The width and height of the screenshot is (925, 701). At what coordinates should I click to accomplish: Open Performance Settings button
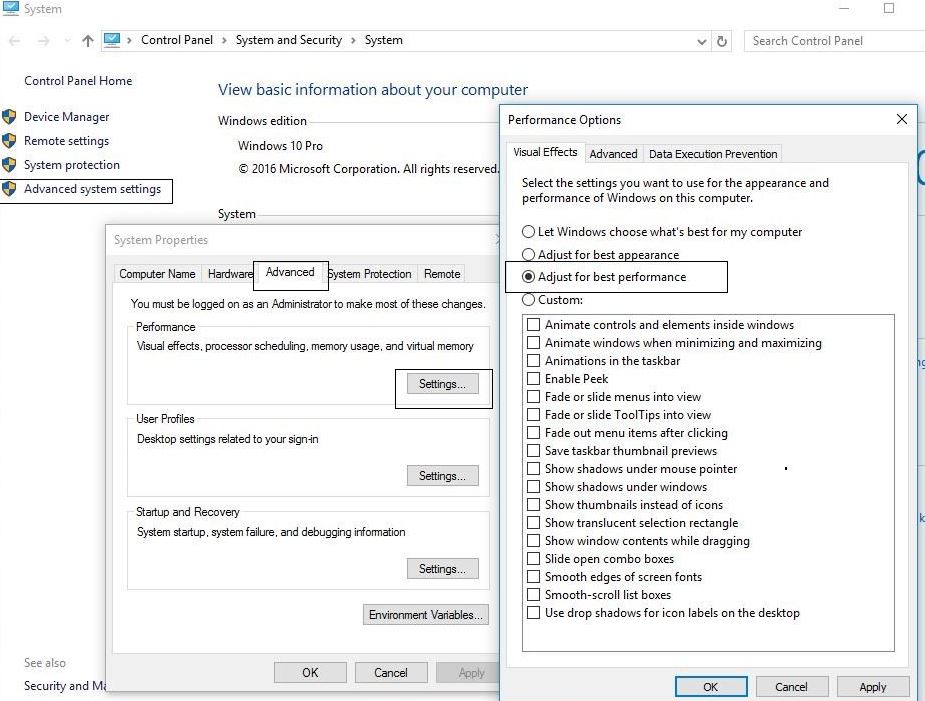(x=442, y=384)
